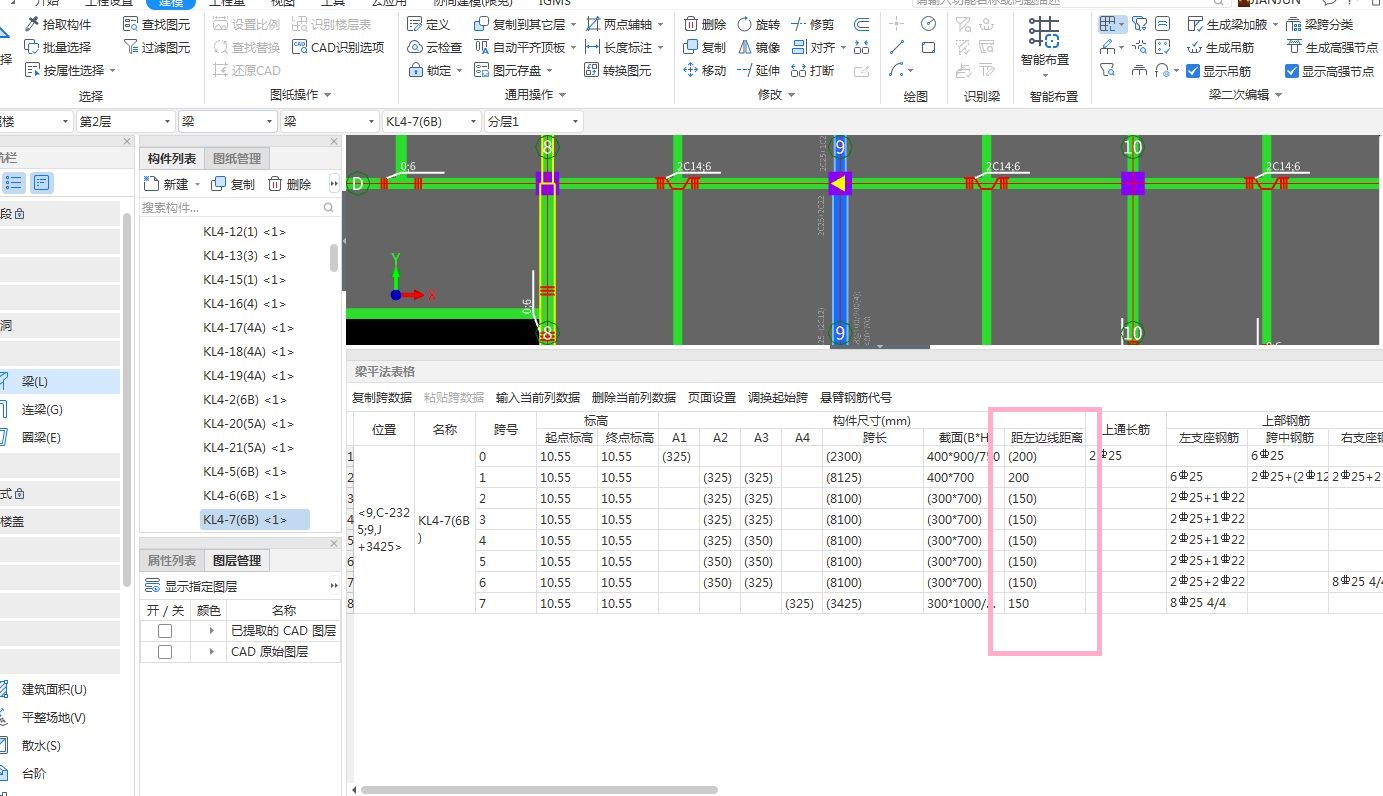Select purple column node at axis 10
Screen dimensions: 1383x796
pos(1132,184)
